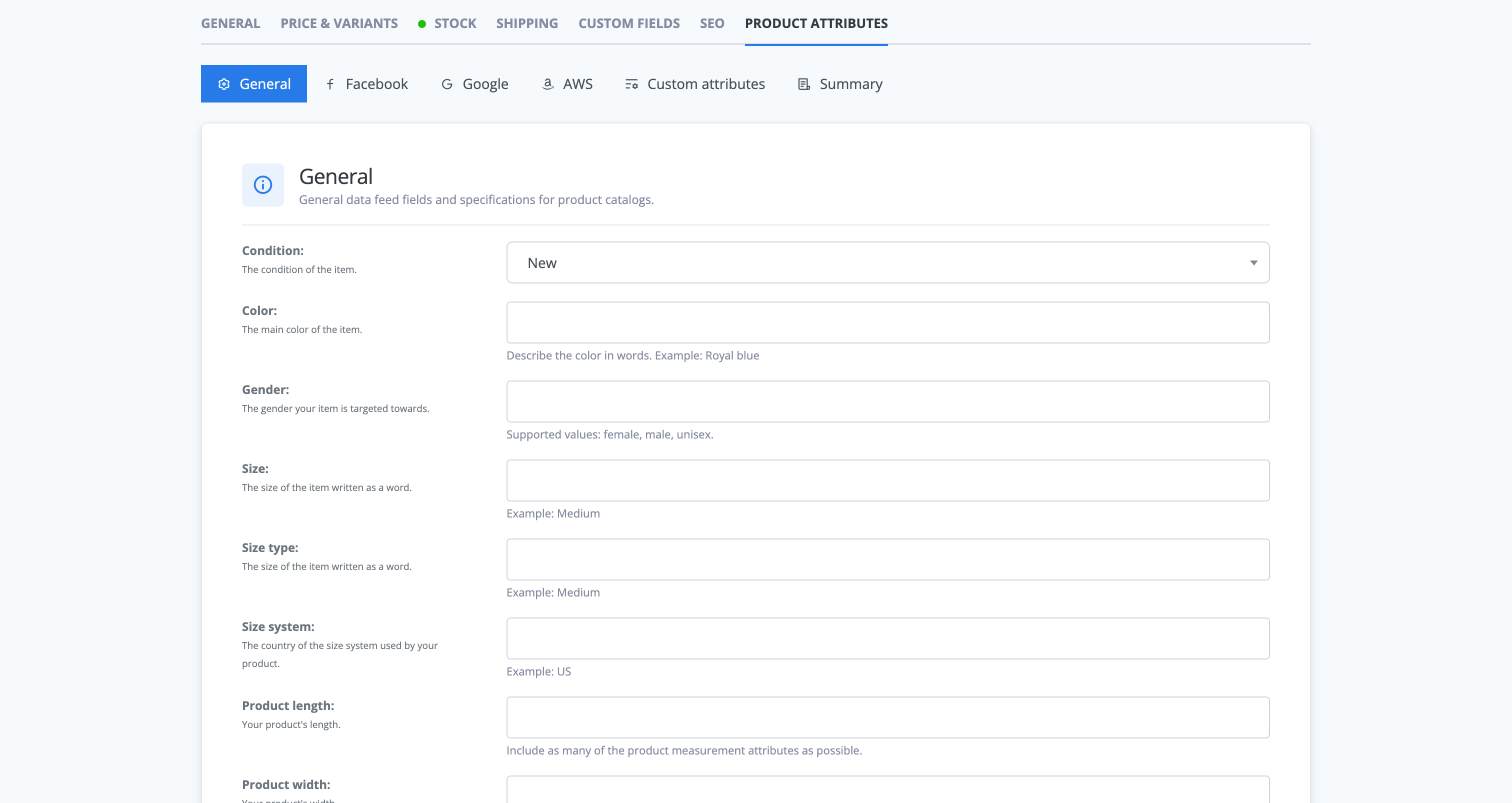Click the 'Size type:' label
The height and width of the screenshot is (803, 1512).
click(270, 547)
